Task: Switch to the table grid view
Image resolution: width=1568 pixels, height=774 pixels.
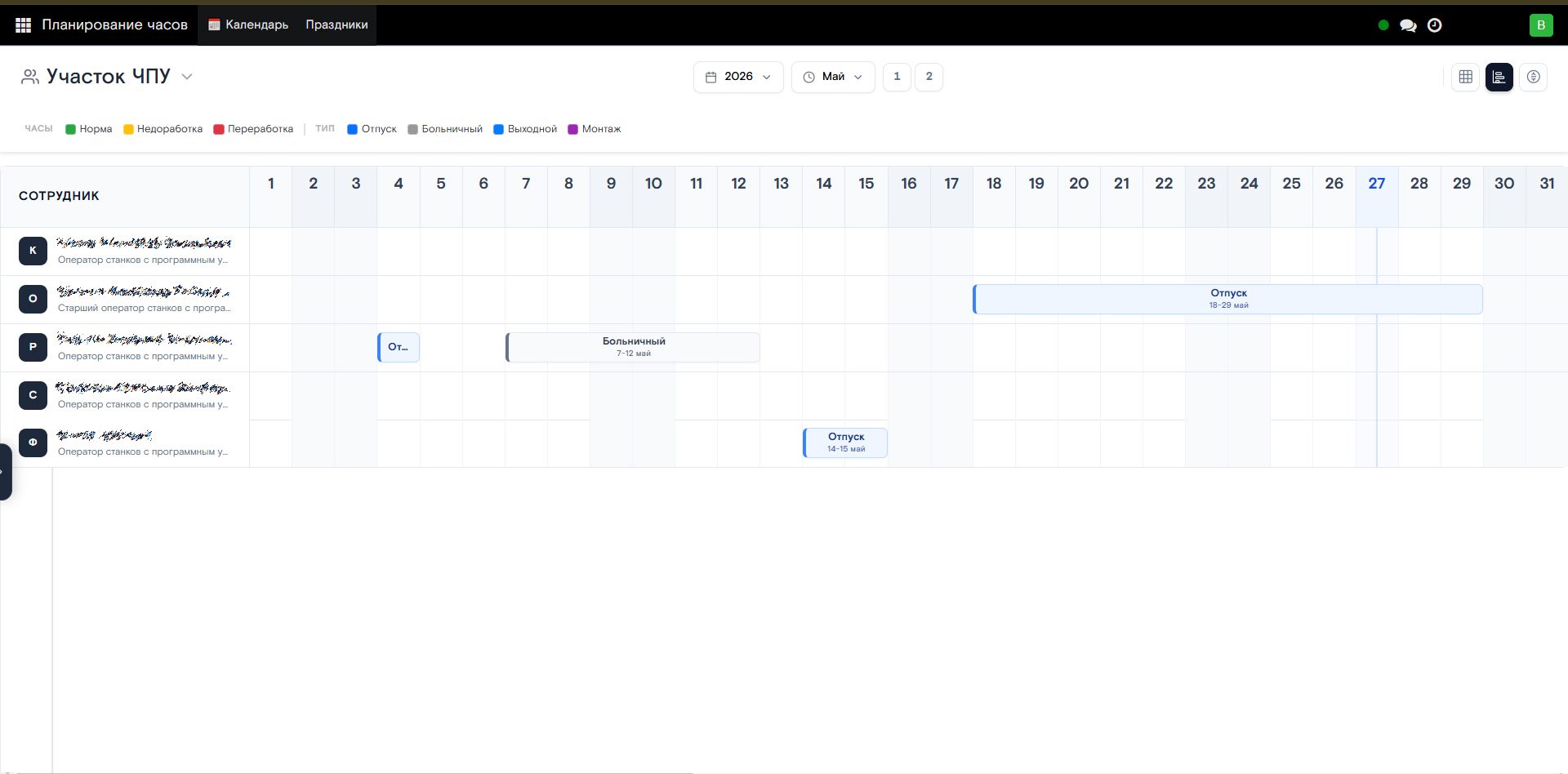Action: (x=1466, y=77)
